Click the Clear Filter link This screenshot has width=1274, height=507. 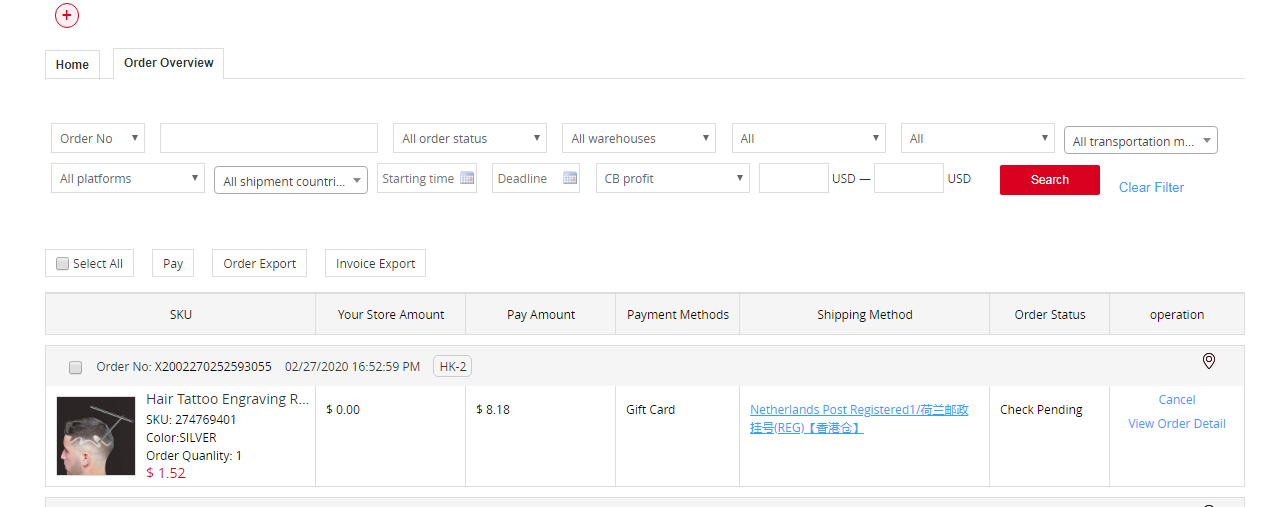(x=1151, y=187)
